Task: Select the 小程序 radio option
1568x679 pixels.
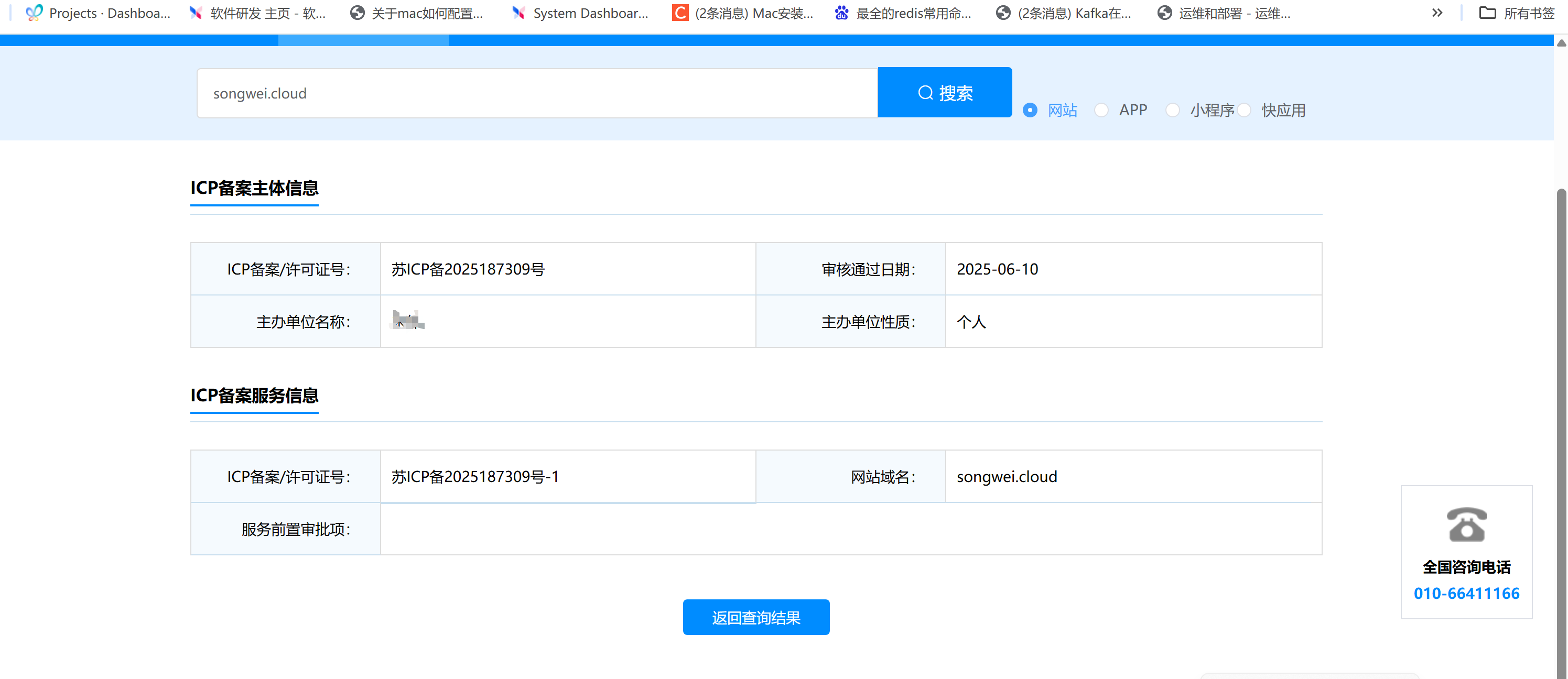Action: click(1172, 110)
